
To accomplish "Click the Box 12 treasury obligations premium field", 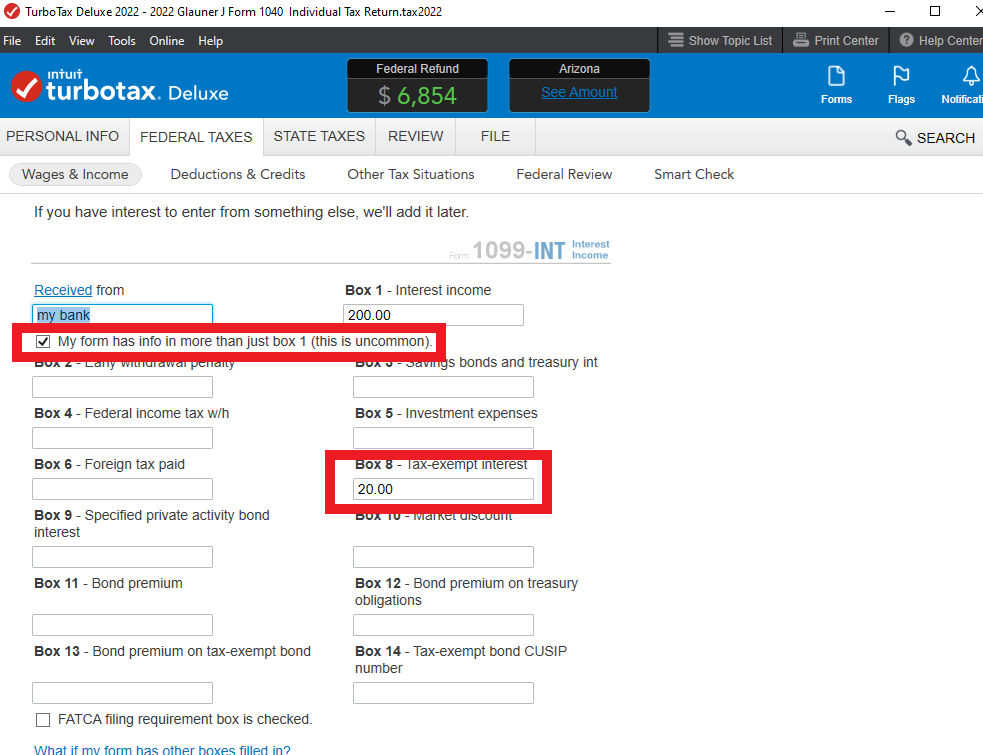I will coord(443,625).
